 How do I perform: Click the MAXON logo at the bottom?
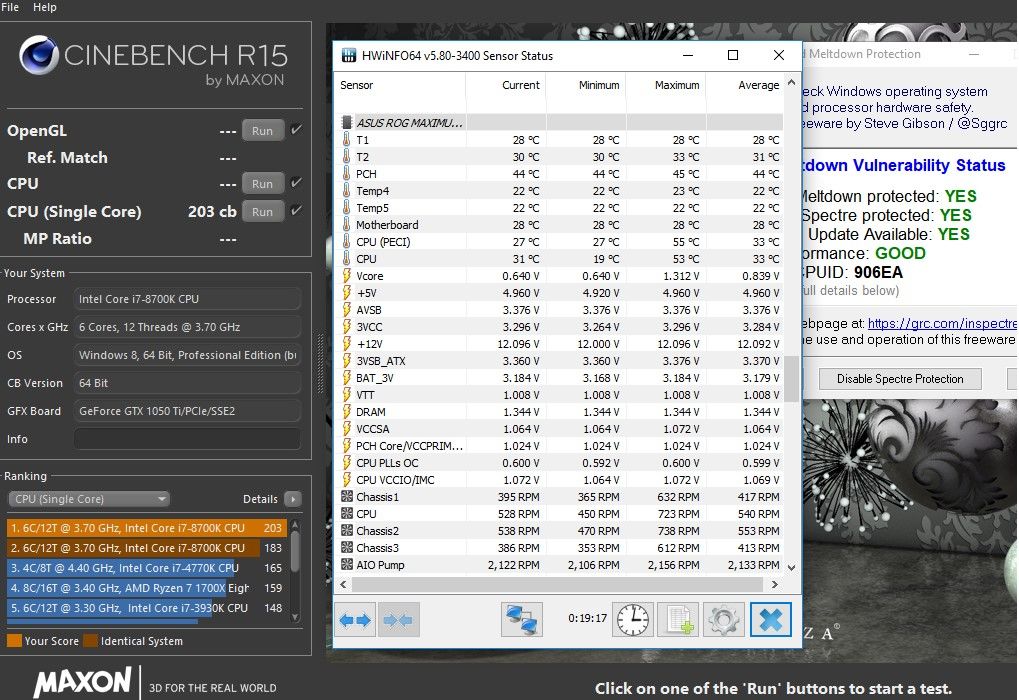pyautogui.click(x=83, y=682)
